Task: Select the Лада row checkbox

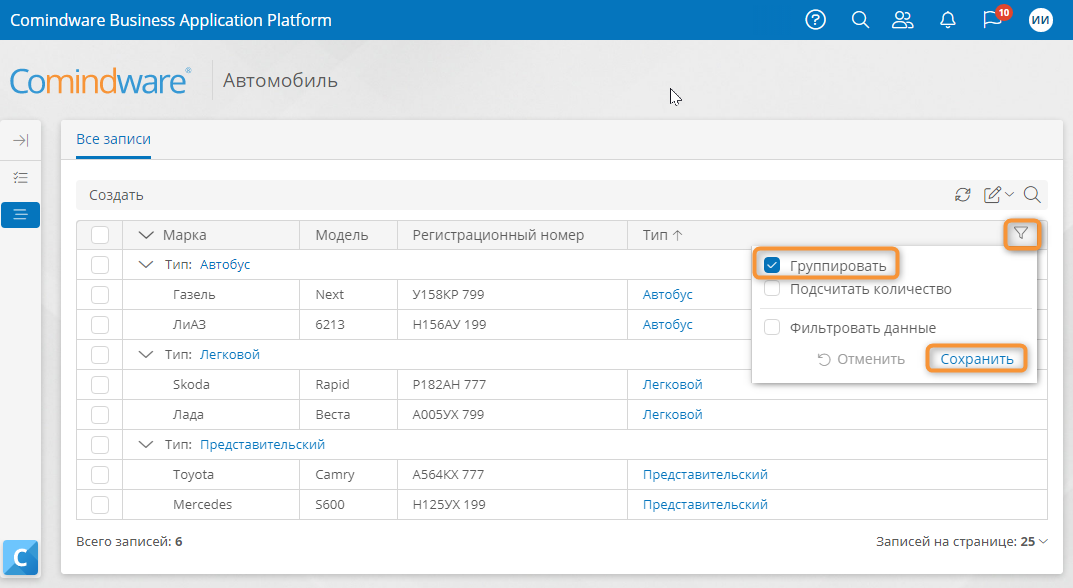Action: coord(100,415)
